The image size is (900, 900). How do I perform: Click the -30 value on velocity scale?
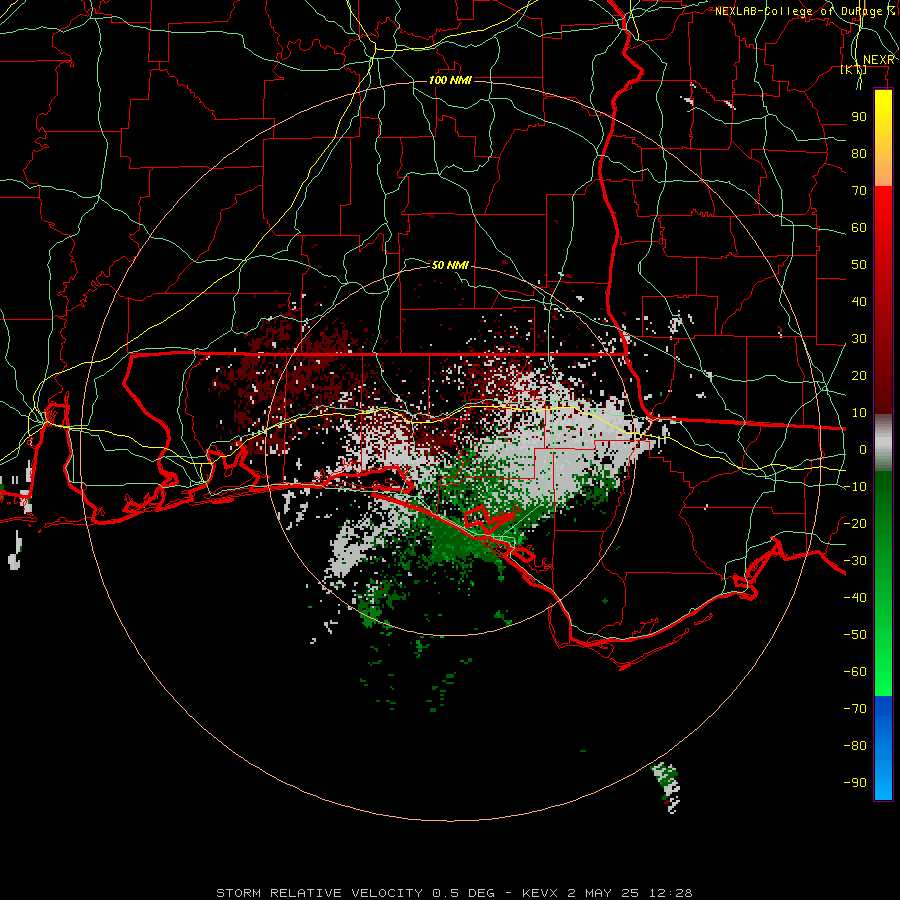point(856,561)
